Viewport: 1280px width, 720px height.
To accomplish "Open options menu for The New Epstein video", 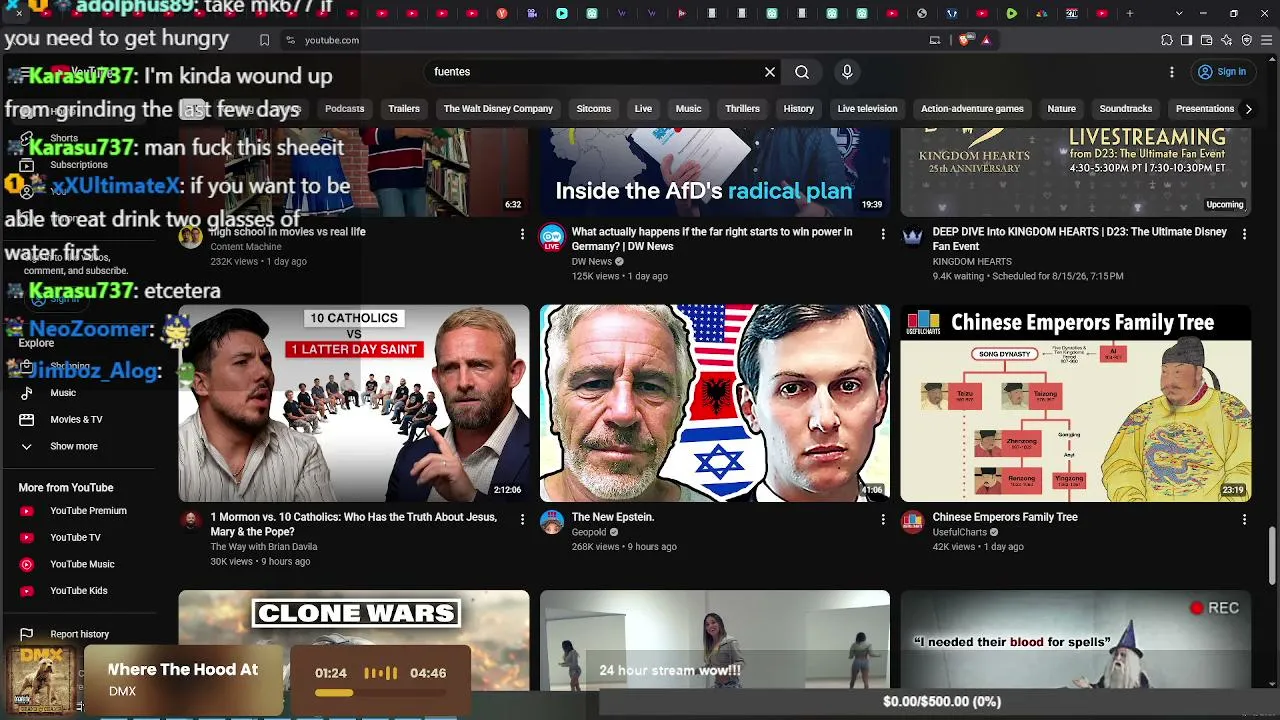I will click(882, 519).
